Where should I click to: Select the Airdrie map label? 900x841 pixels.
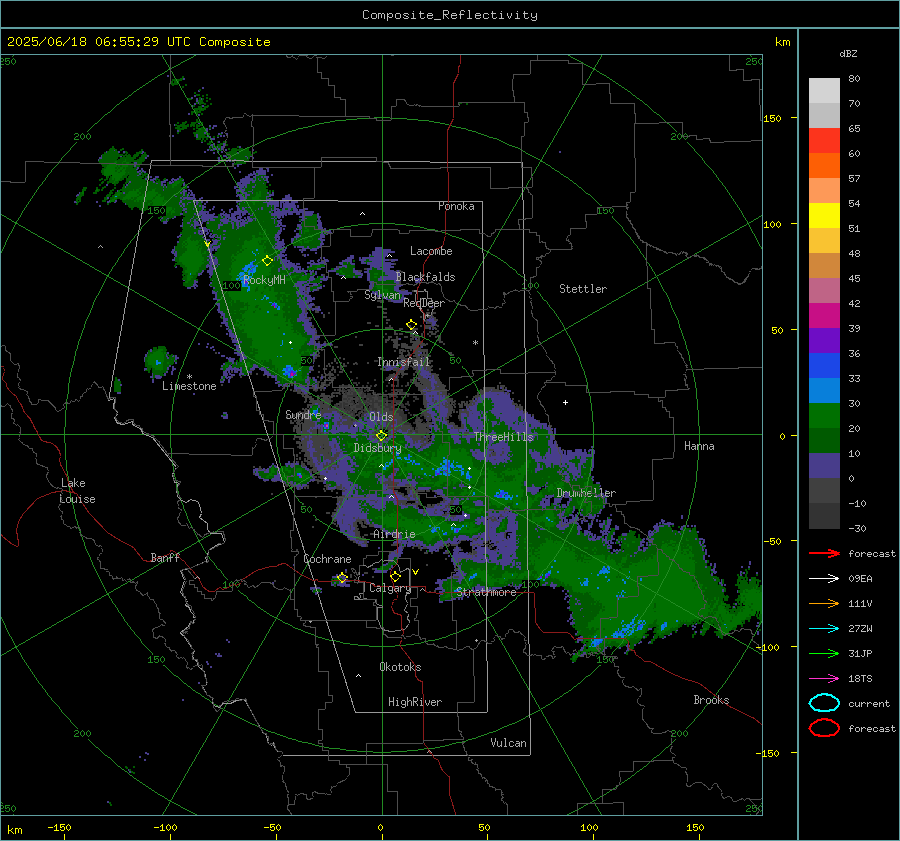[x=394, y=534]
